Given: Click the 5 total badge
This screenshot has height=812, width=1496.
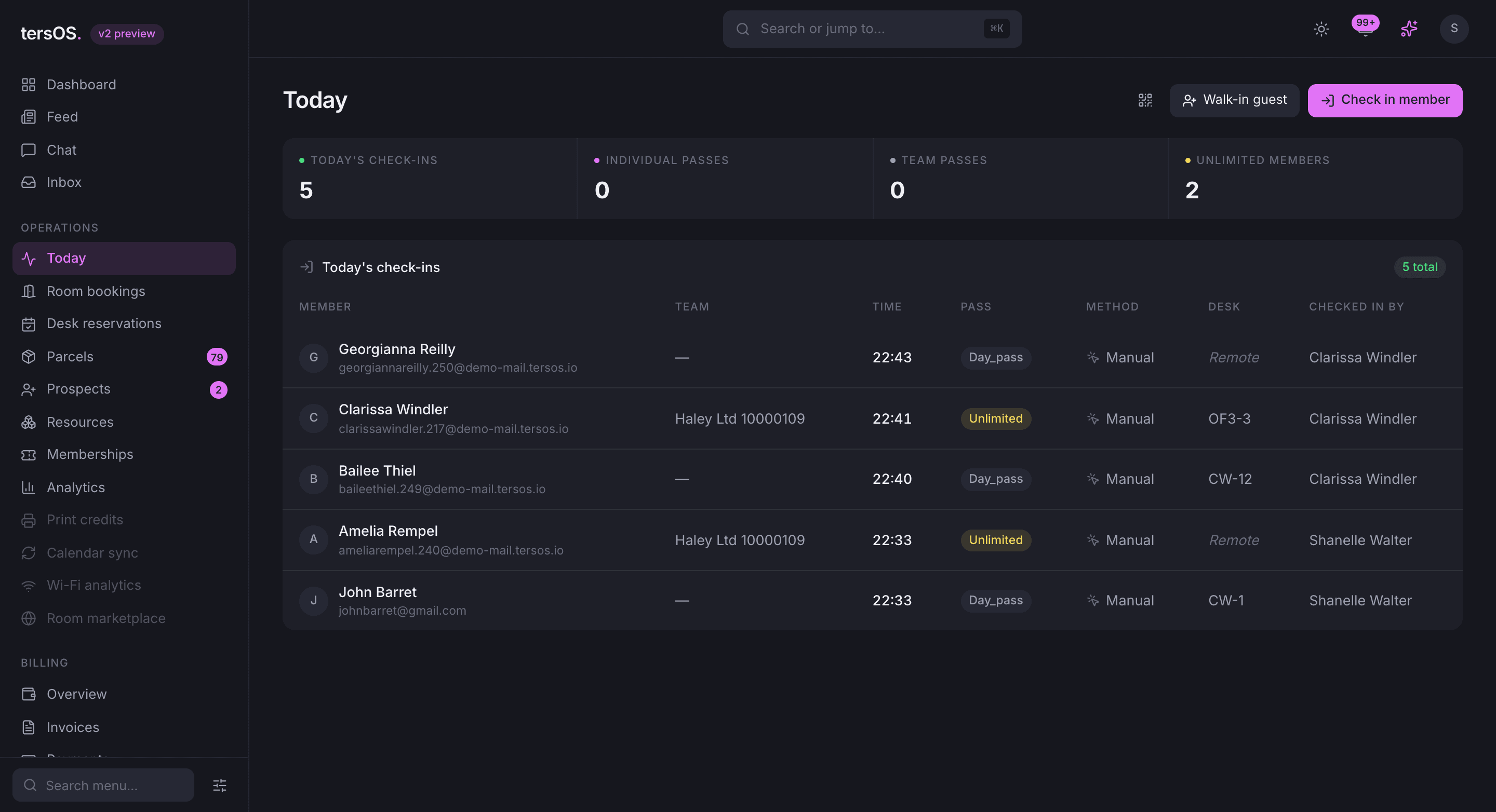Looking at the screenshot, I should tap(1419, 267).
